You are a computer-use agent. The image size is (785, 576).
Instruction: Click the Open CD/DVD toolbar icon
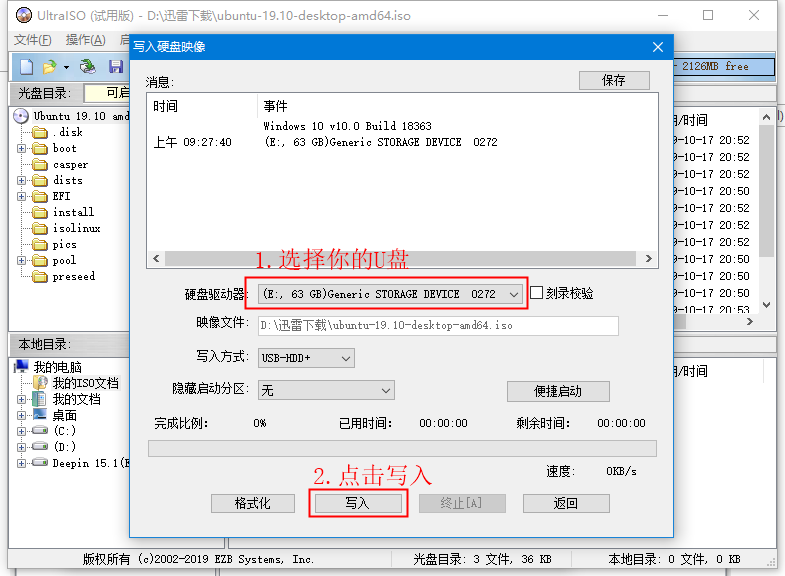click(88, 67)
